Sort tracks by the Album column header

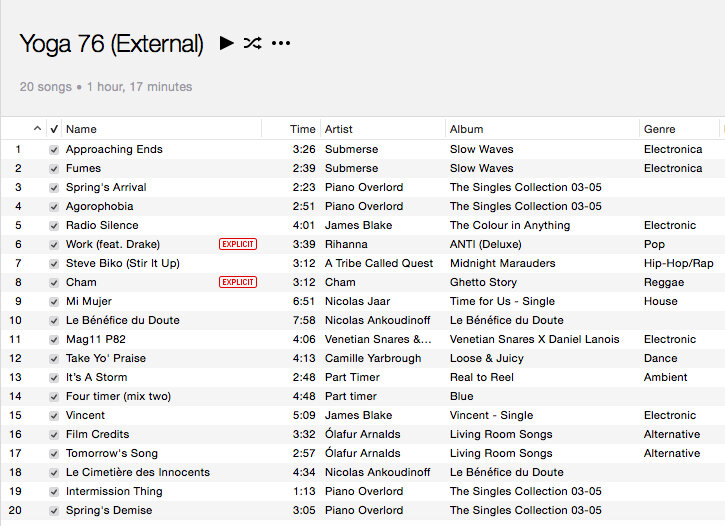tap(467, 129)
